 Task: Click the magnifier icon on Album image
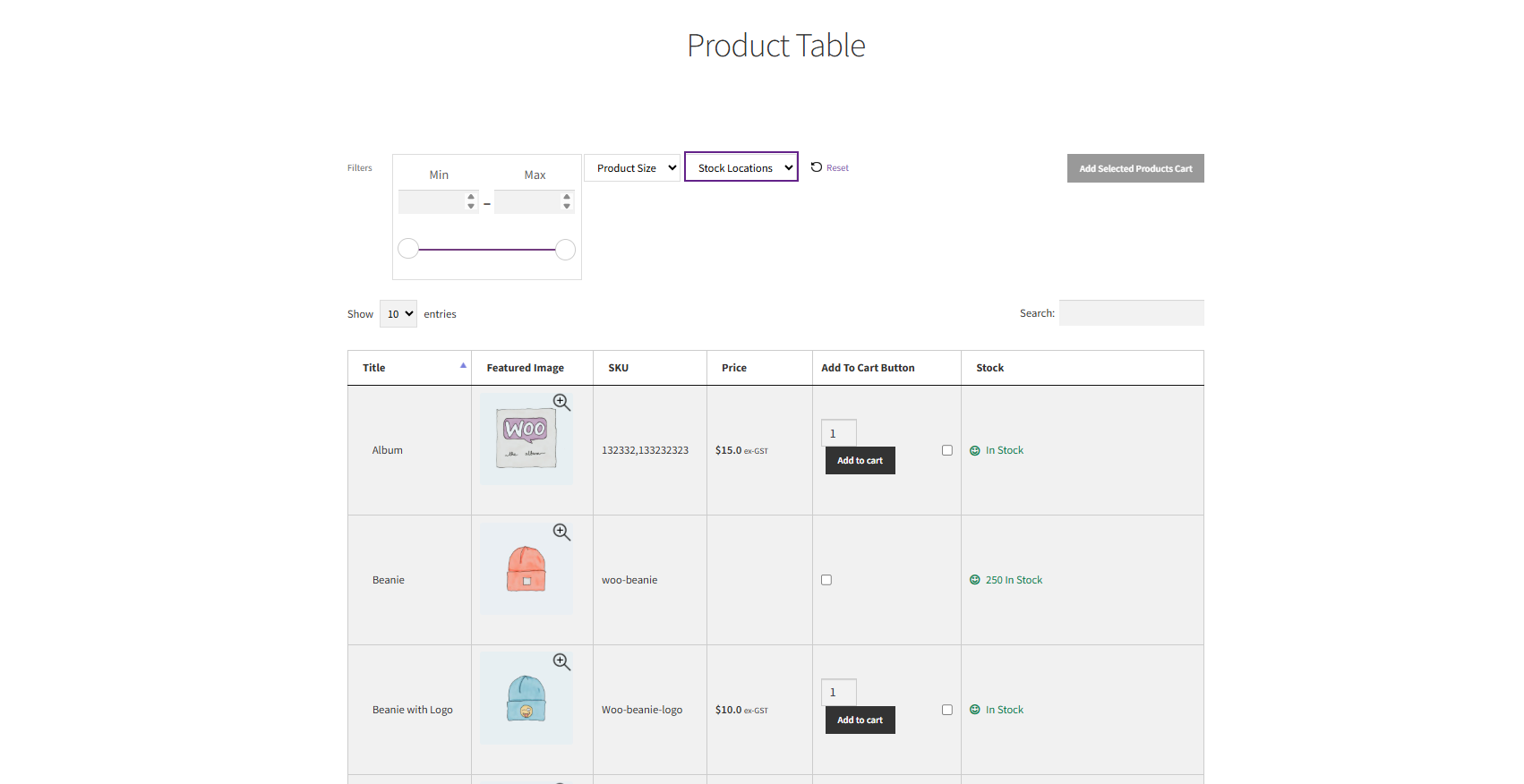tap(561, 403)
